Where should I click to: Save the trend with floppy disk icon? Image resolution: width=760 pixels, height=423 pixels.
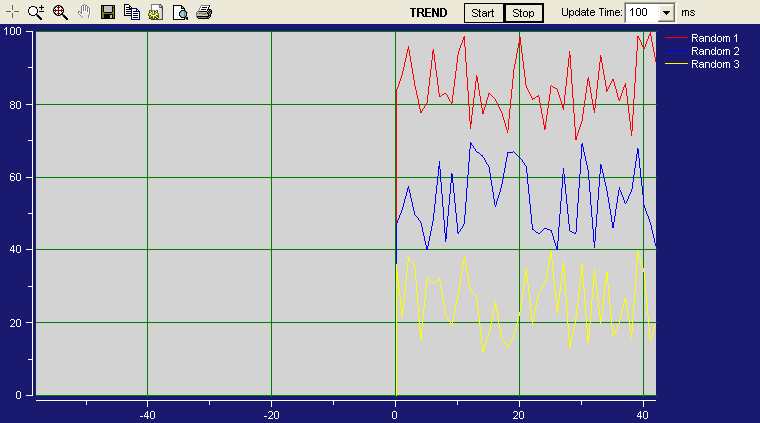109,13
